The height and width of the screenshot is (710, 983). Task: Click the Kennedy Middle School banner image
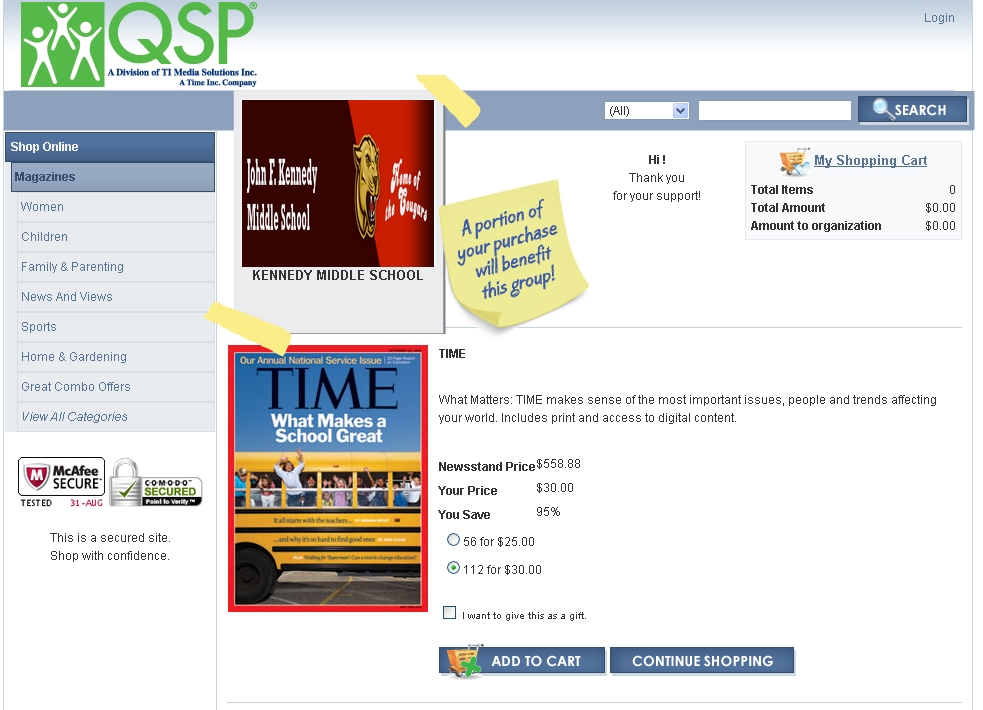coord(338,183)
